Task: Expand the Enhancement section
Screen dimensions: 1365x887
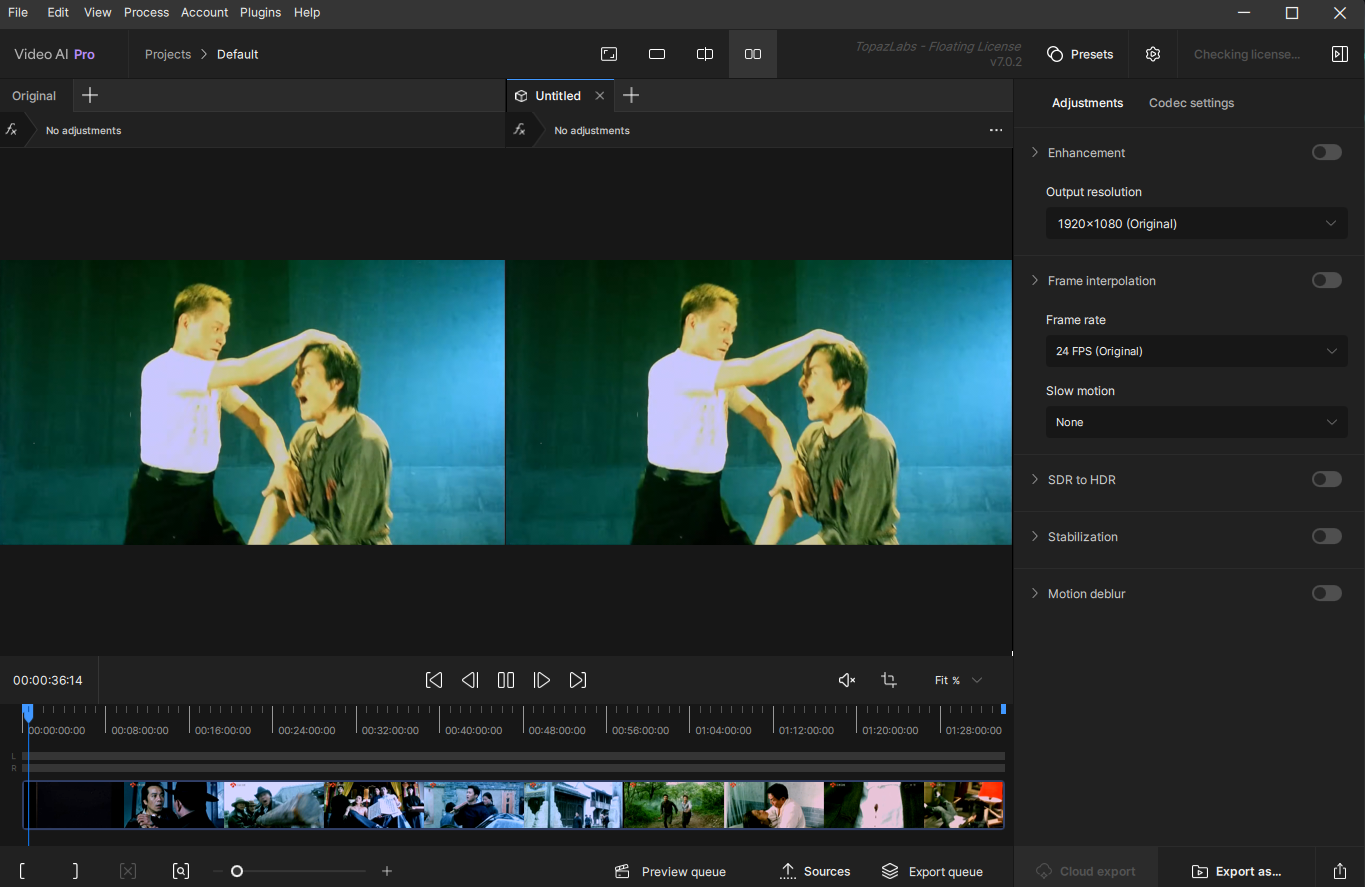Action: [x=1035, y=153]
